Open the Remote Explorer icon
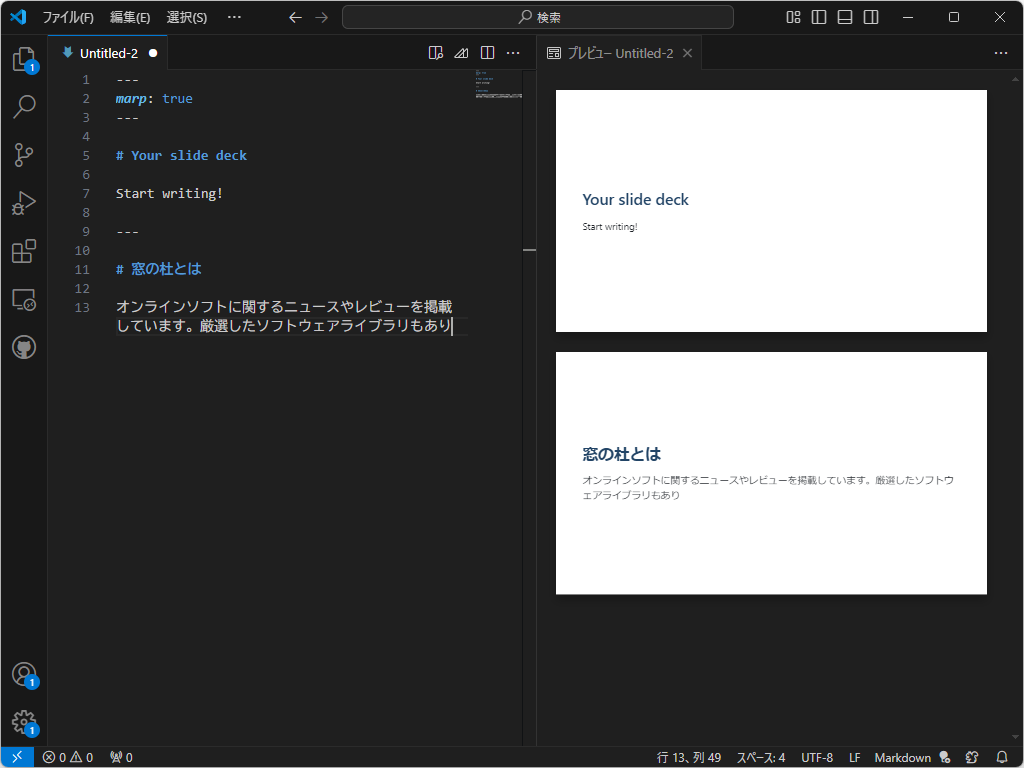Screen dimensions: 1024x768 (x=23, y=299)
